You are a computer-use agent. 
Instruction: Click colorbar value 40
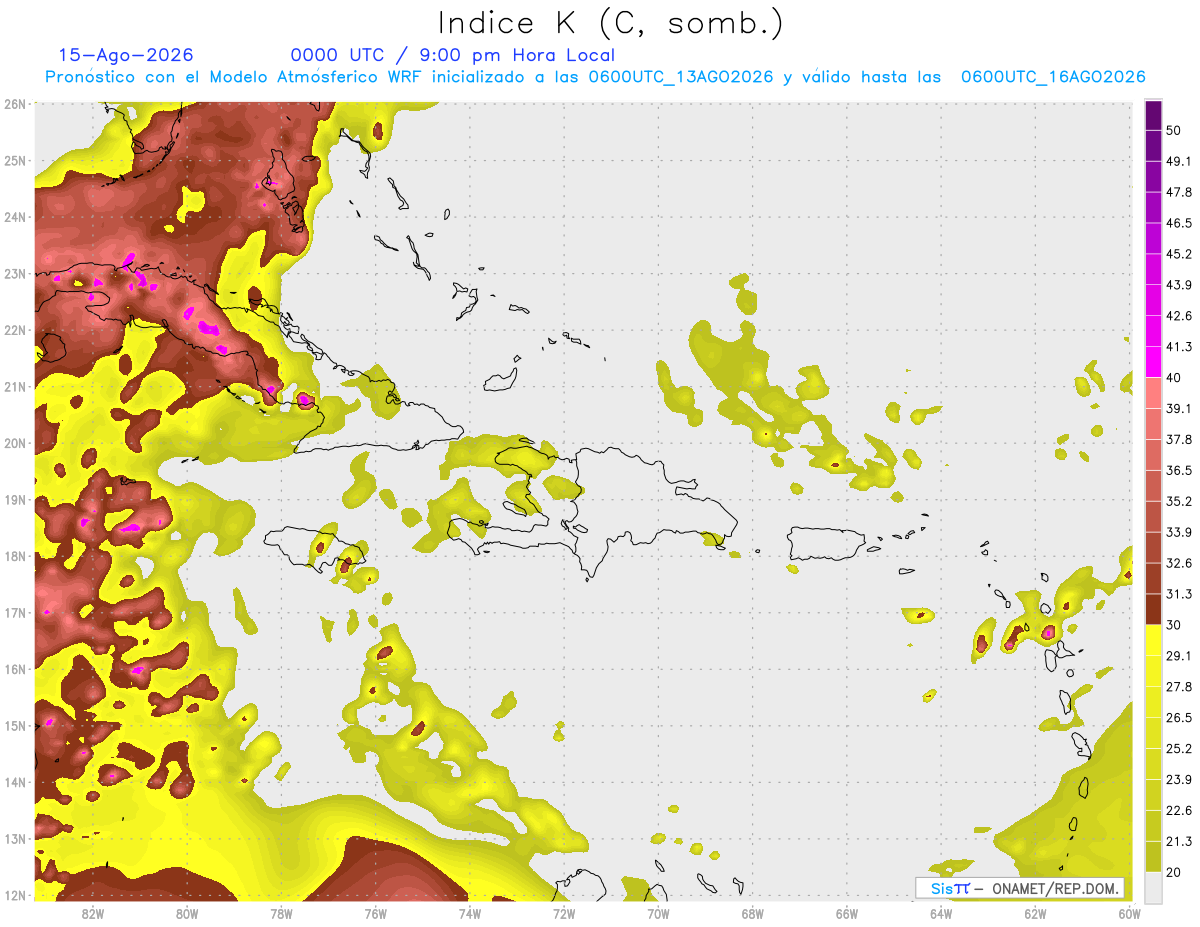click(1173, 378)
